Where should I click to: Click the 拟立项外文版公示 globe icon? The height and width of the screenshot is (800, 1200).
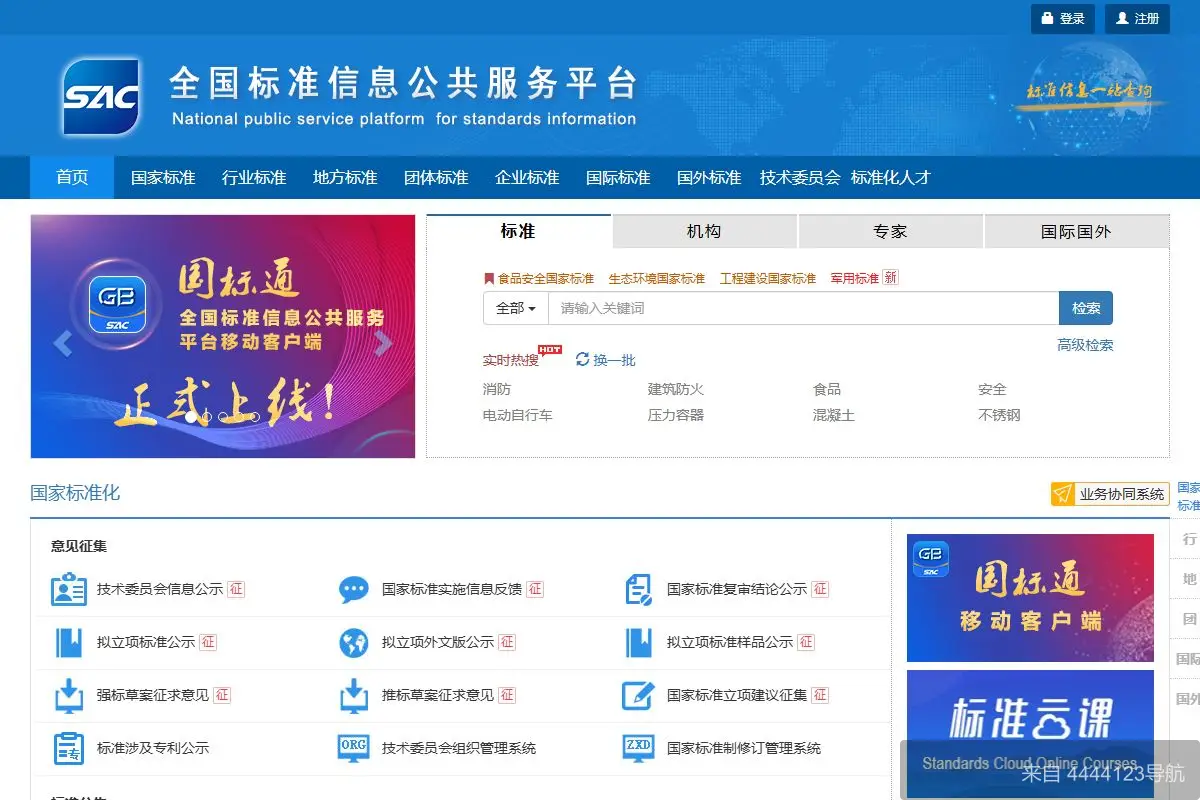353,643
